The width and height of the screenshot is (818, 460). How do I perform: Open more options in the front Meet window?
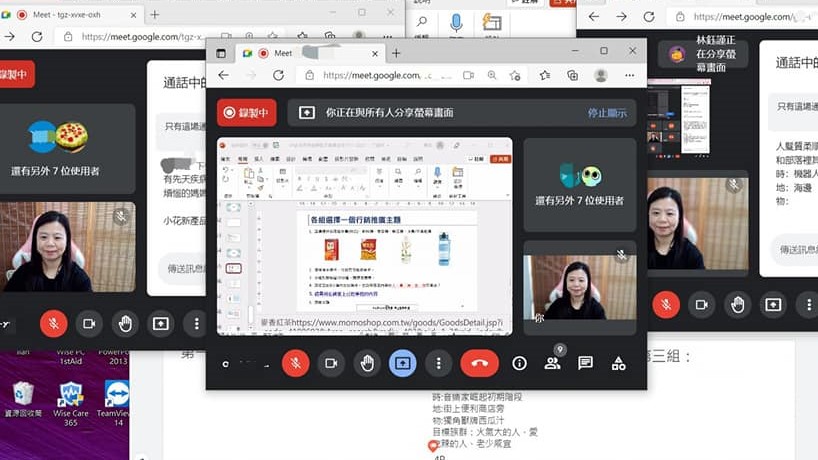(438, 363)
